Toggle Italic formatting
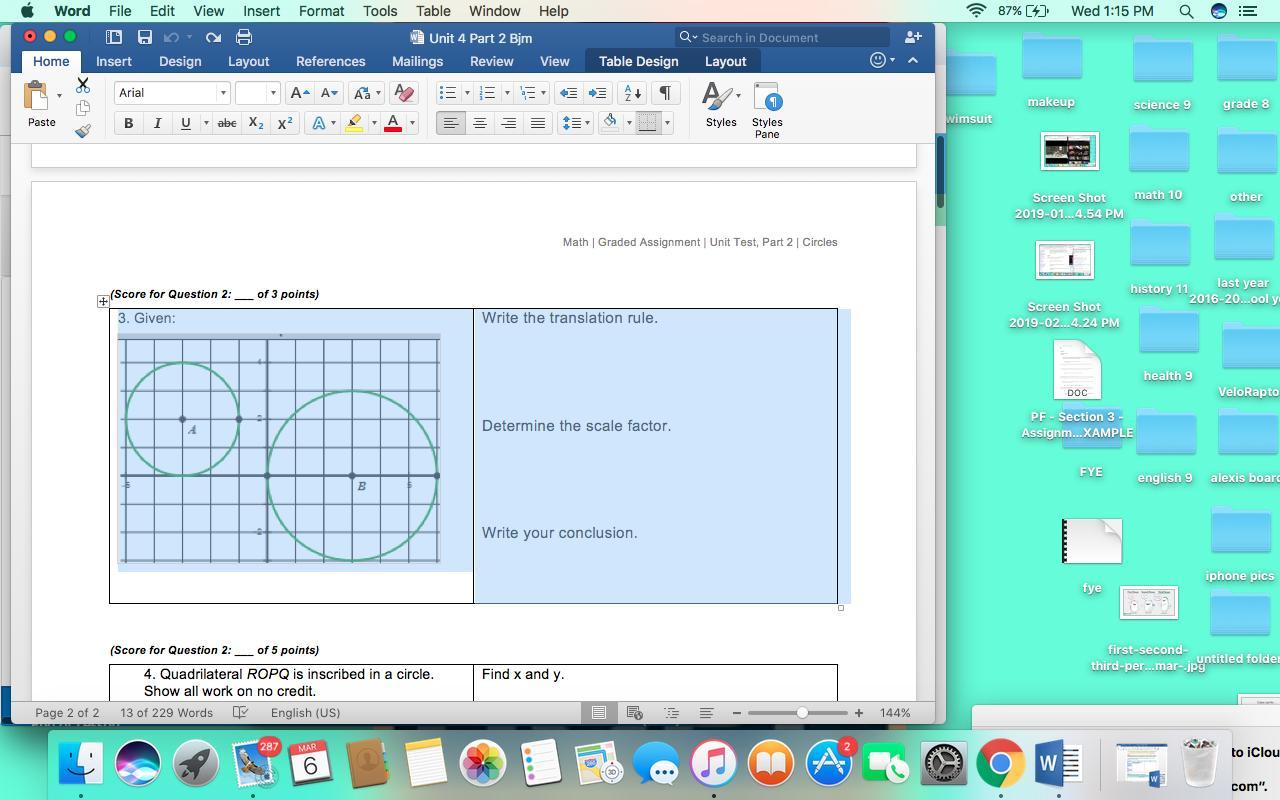Screen dimensions: 1280x800 pos(157,123)
